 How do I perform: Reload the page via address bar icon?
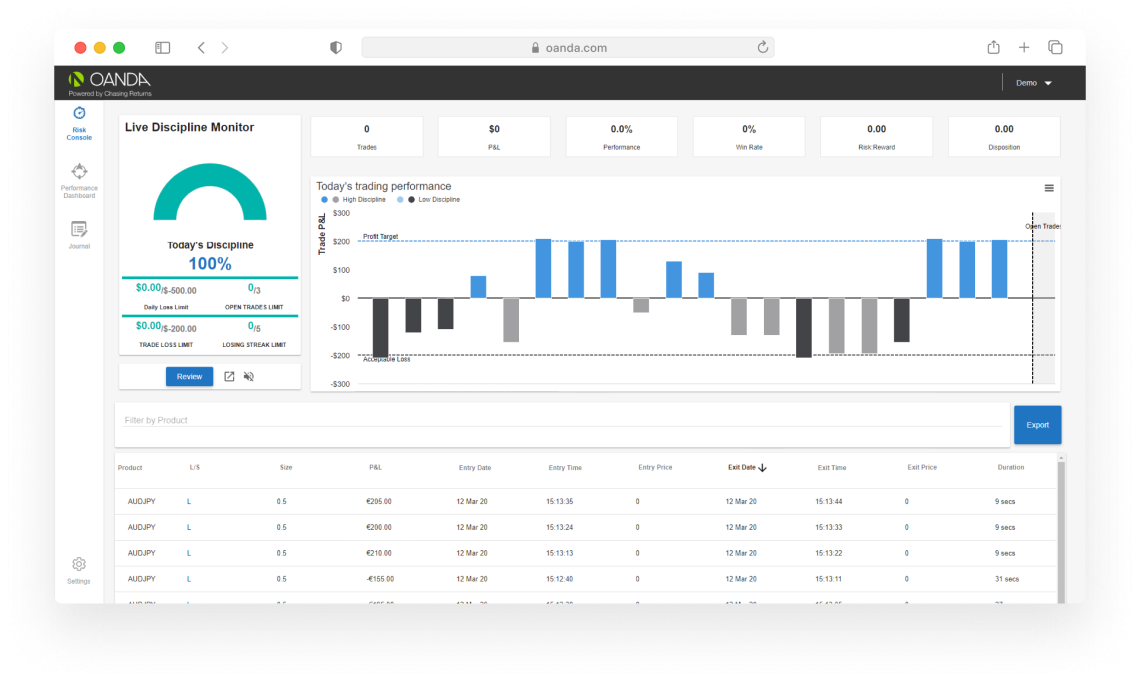pos(762,48)
